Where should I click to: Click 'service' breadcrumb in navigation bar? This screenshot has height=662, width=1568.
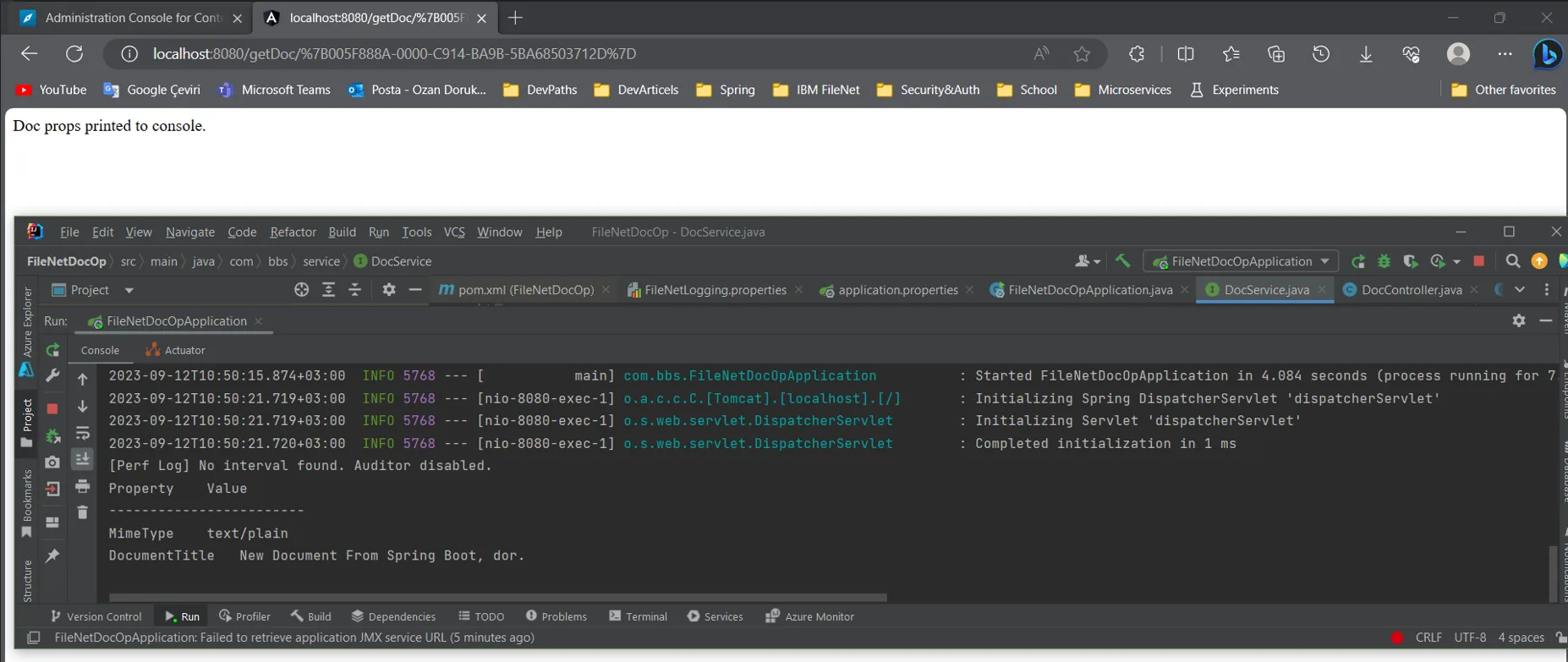click(x=321, y=261)
